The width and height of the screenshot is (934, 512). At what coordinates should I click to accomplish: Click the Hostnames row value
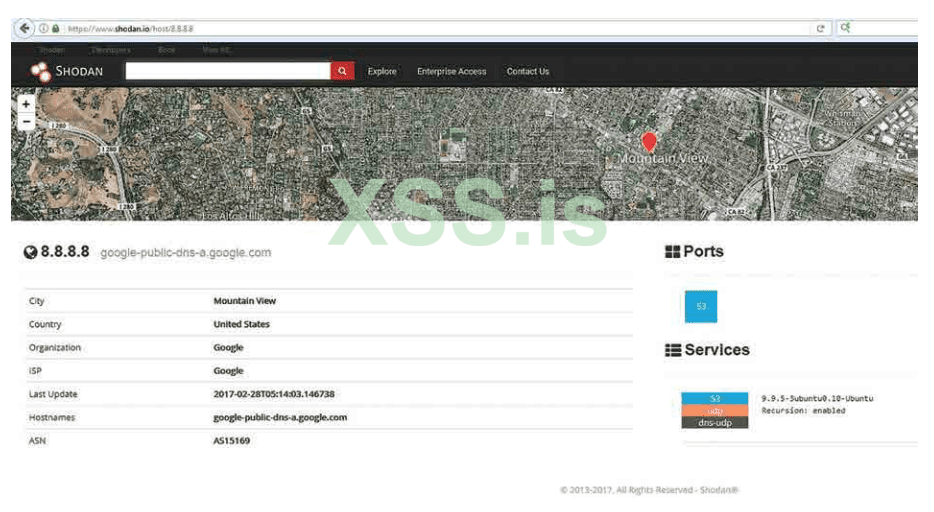tap(280, 417)
